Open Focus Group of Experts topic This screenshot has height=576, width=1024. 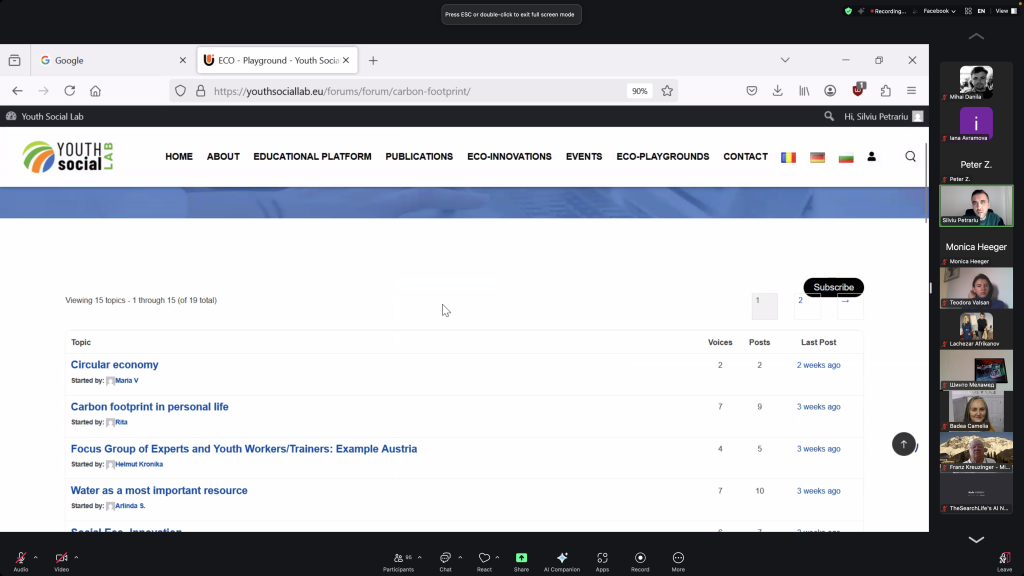244,449
